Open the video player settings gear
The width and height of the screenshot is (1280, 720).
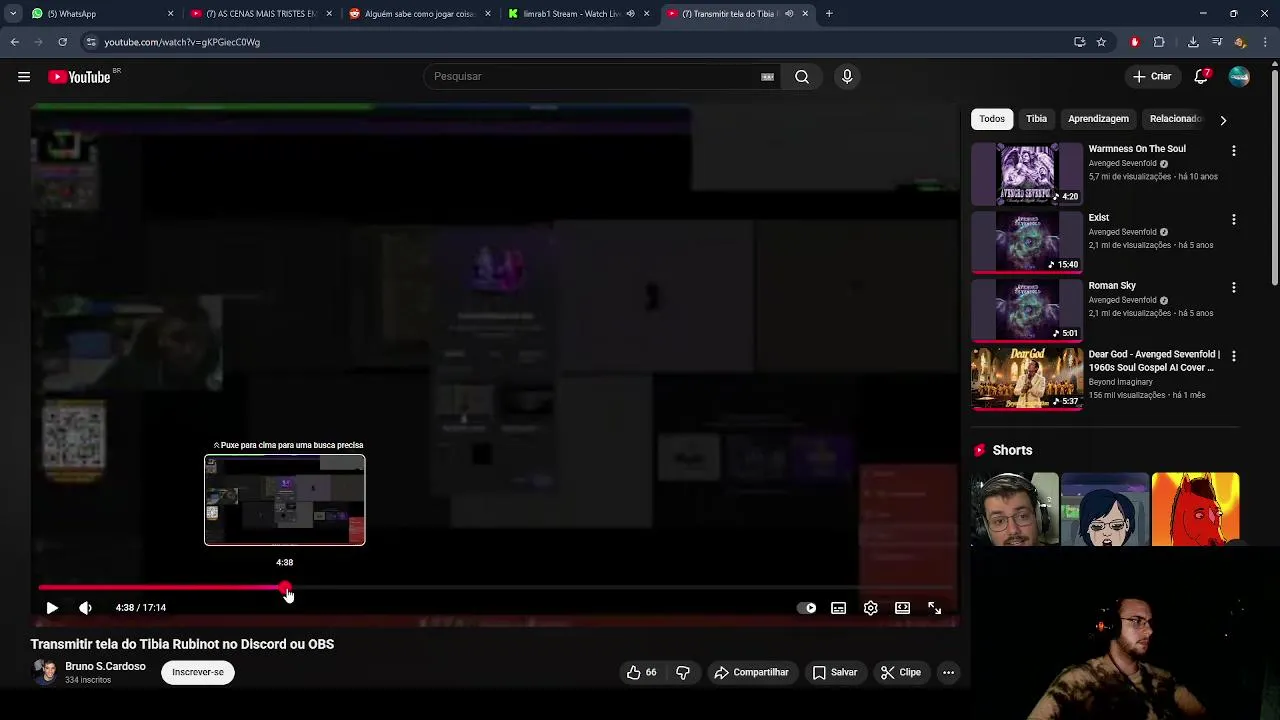871,608
